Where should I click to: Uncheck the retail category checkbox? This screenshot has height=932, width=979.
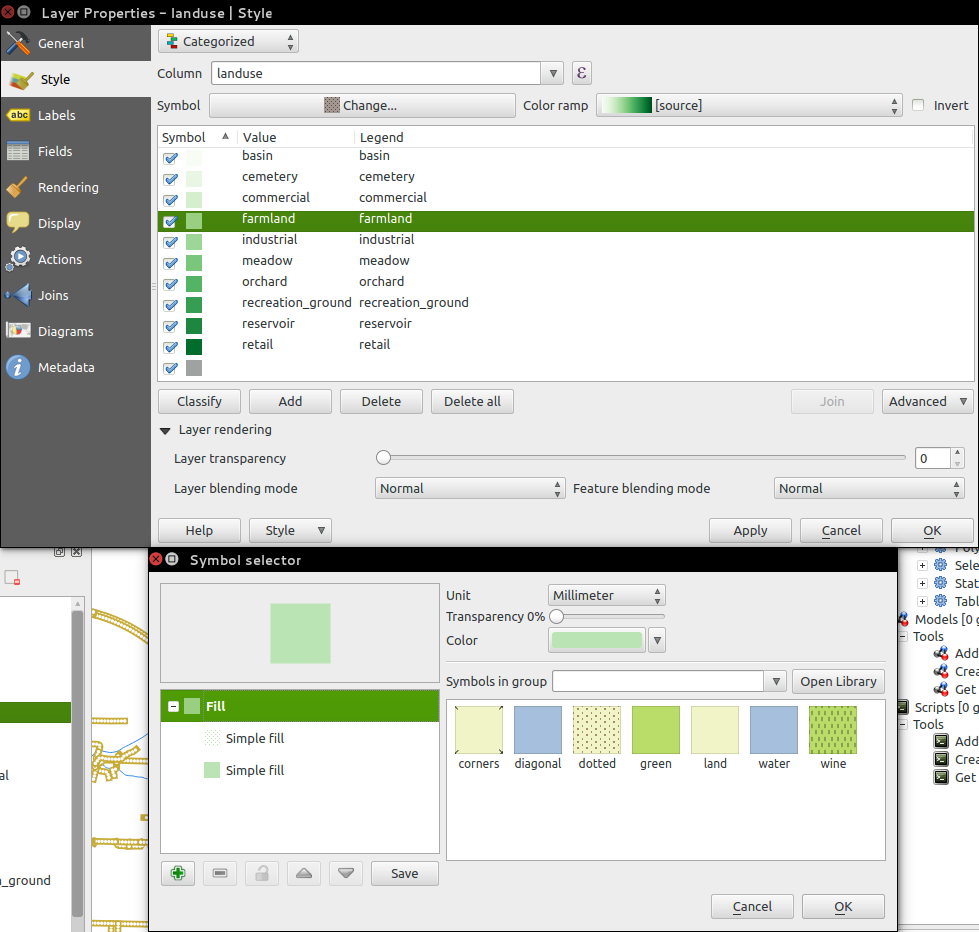pyautogui.click(x=170, y=347)
